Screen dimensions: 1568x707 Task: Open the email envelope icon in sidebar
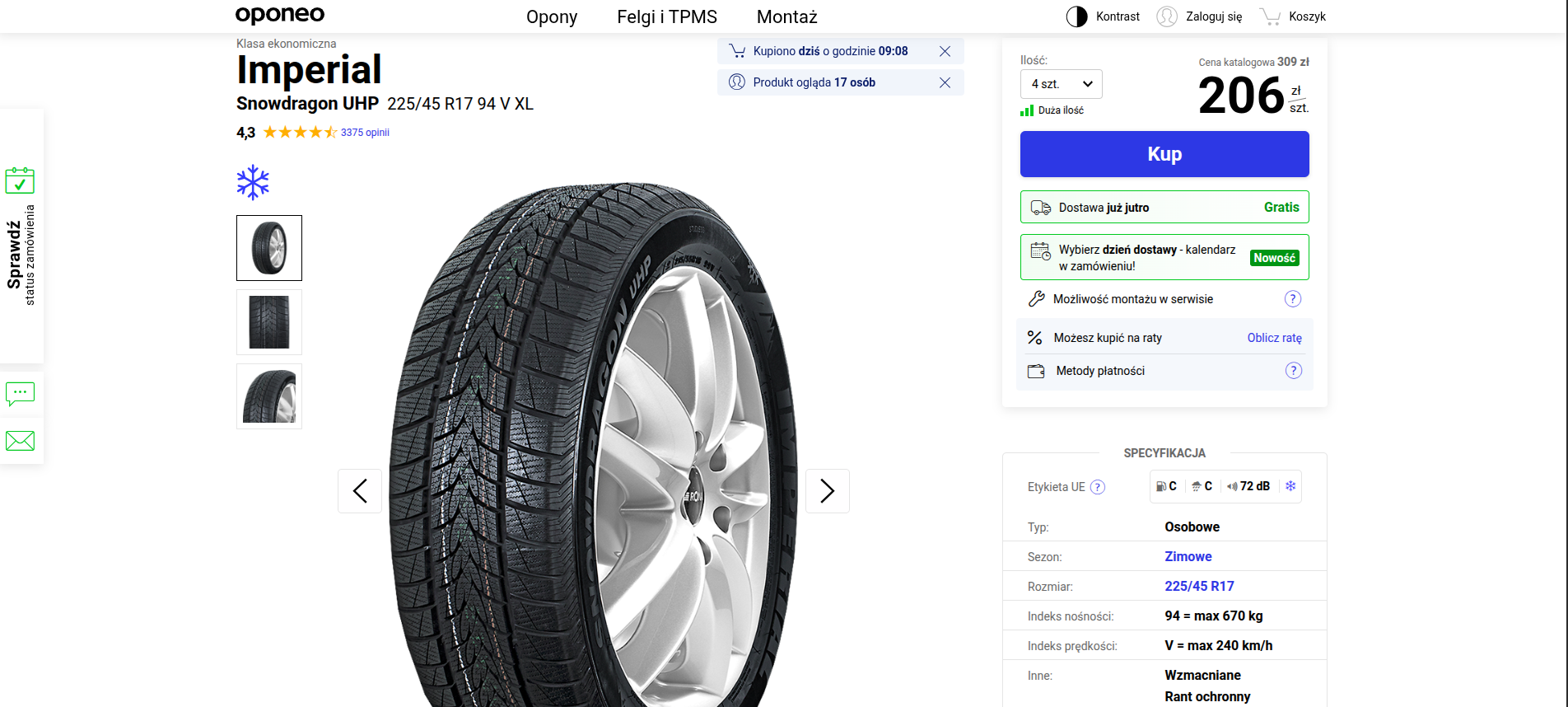(20, 441)
